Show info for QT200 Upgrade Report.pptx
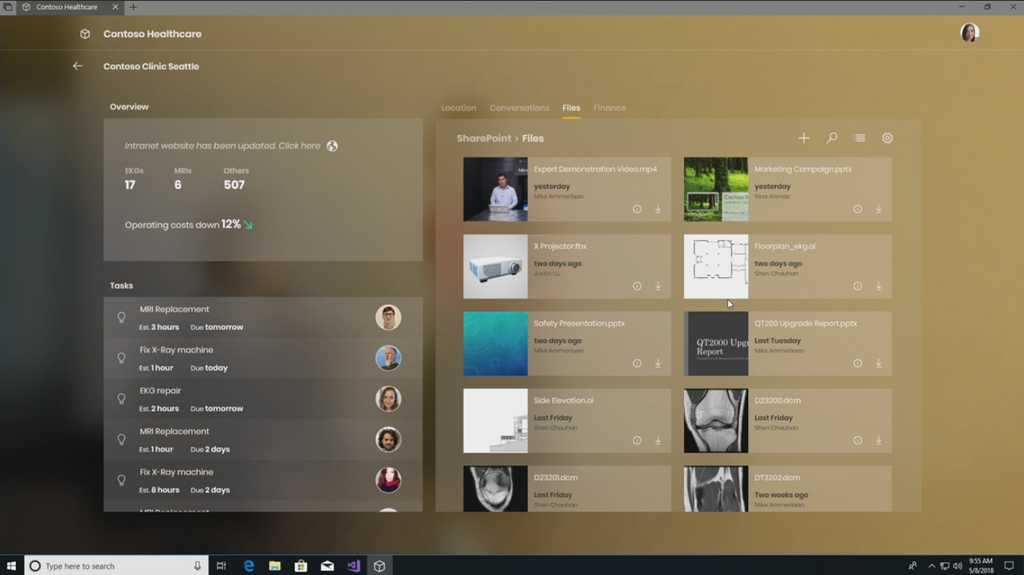 click(857, 363)
